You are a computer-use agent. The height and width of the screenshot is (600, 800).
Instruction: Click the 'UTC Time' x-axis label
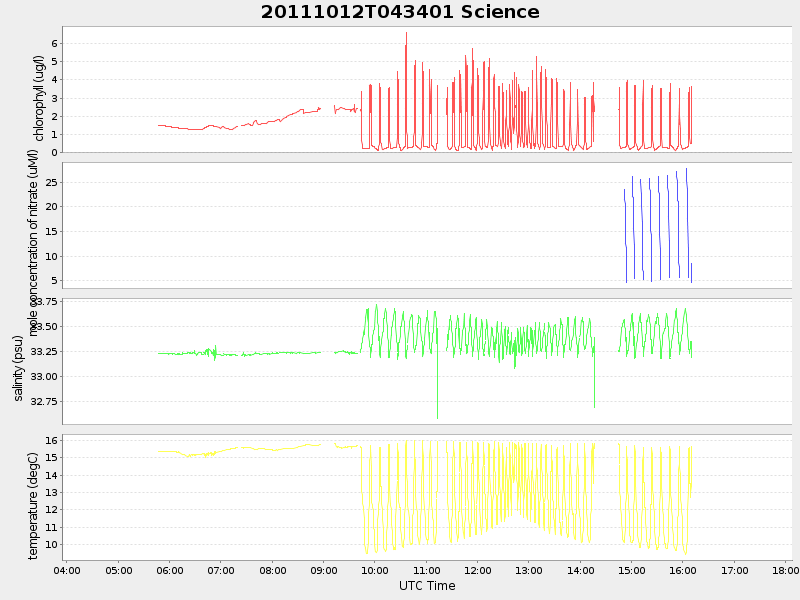click(427, 586)
